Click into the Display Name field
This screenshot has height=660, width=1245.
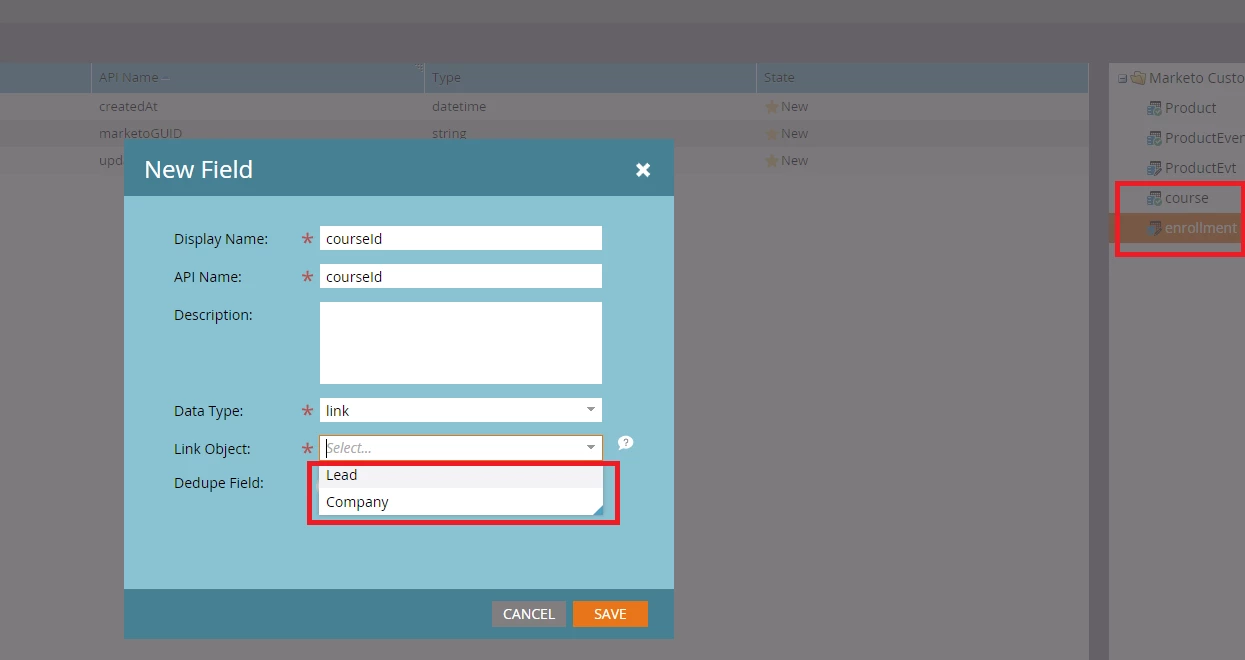coord(461,238)
